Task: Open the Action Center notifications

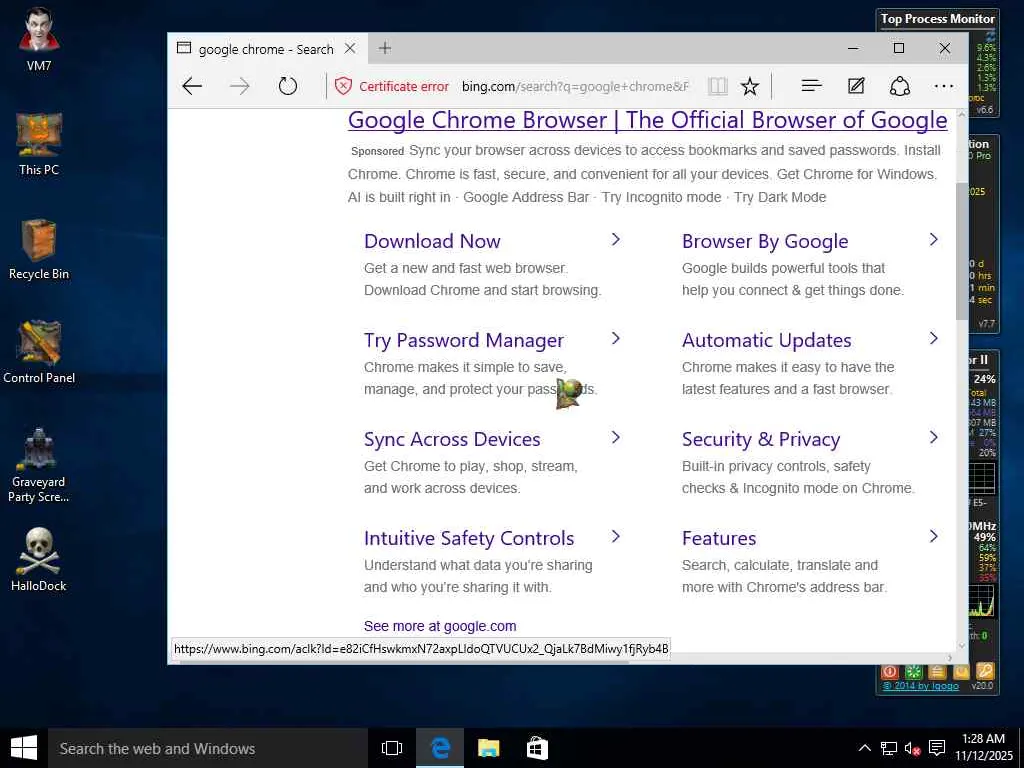Action: (x=937, y=748)
